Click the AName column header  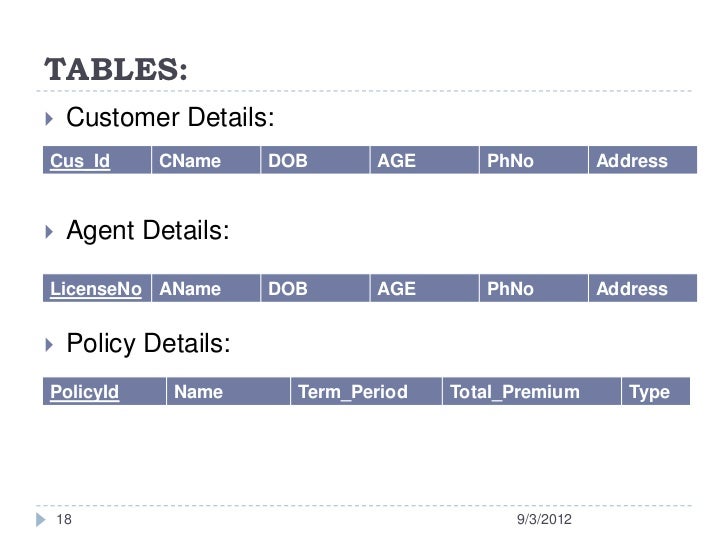[206, 288]
